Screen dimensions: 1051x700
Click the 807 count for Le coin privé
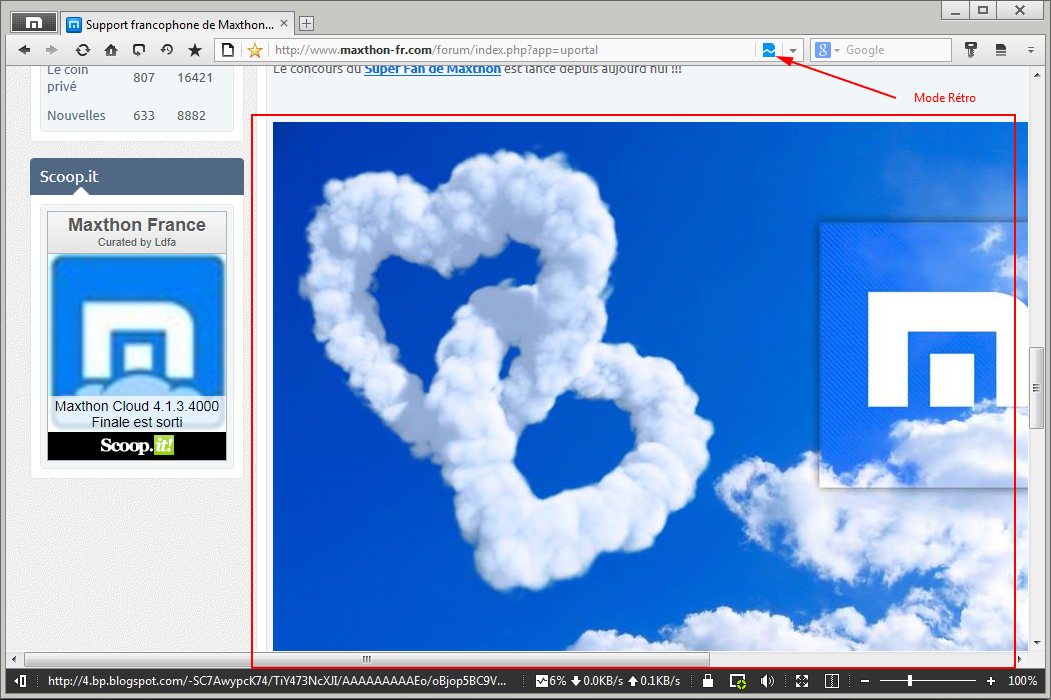tap(143, 78)
